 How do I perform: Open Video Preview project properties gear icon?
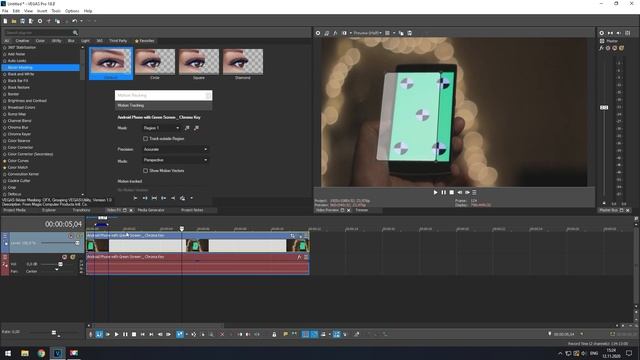(x=318, y=33)
